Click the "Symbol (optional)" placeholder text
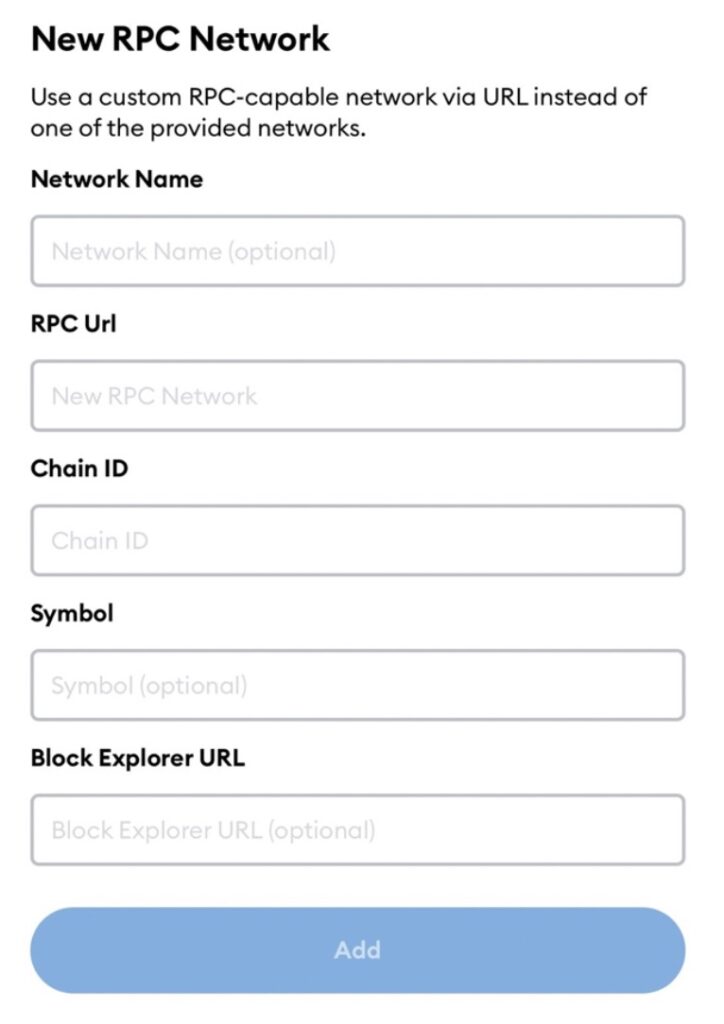724x1024 pixels. (x=150, y=686)
